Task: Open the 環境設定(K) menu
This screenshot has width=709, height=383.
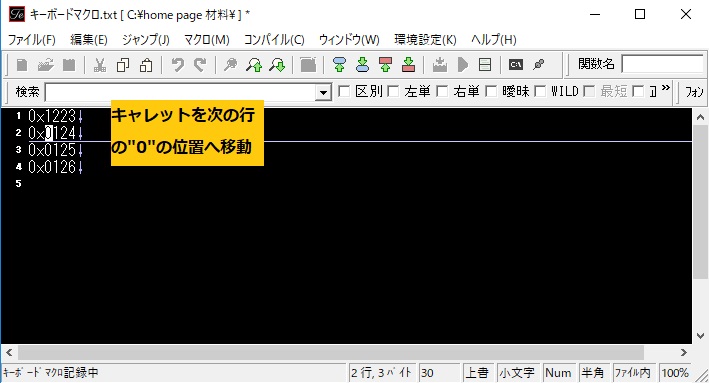Action: [x=425, y=40]
